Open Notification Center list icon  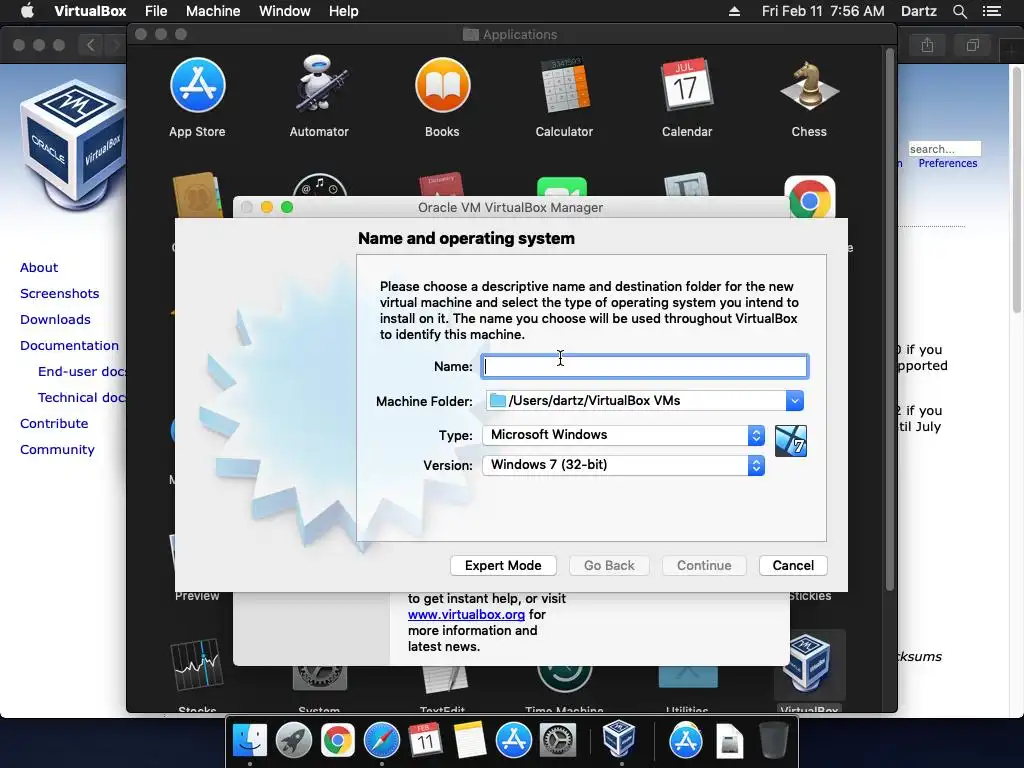992,11
